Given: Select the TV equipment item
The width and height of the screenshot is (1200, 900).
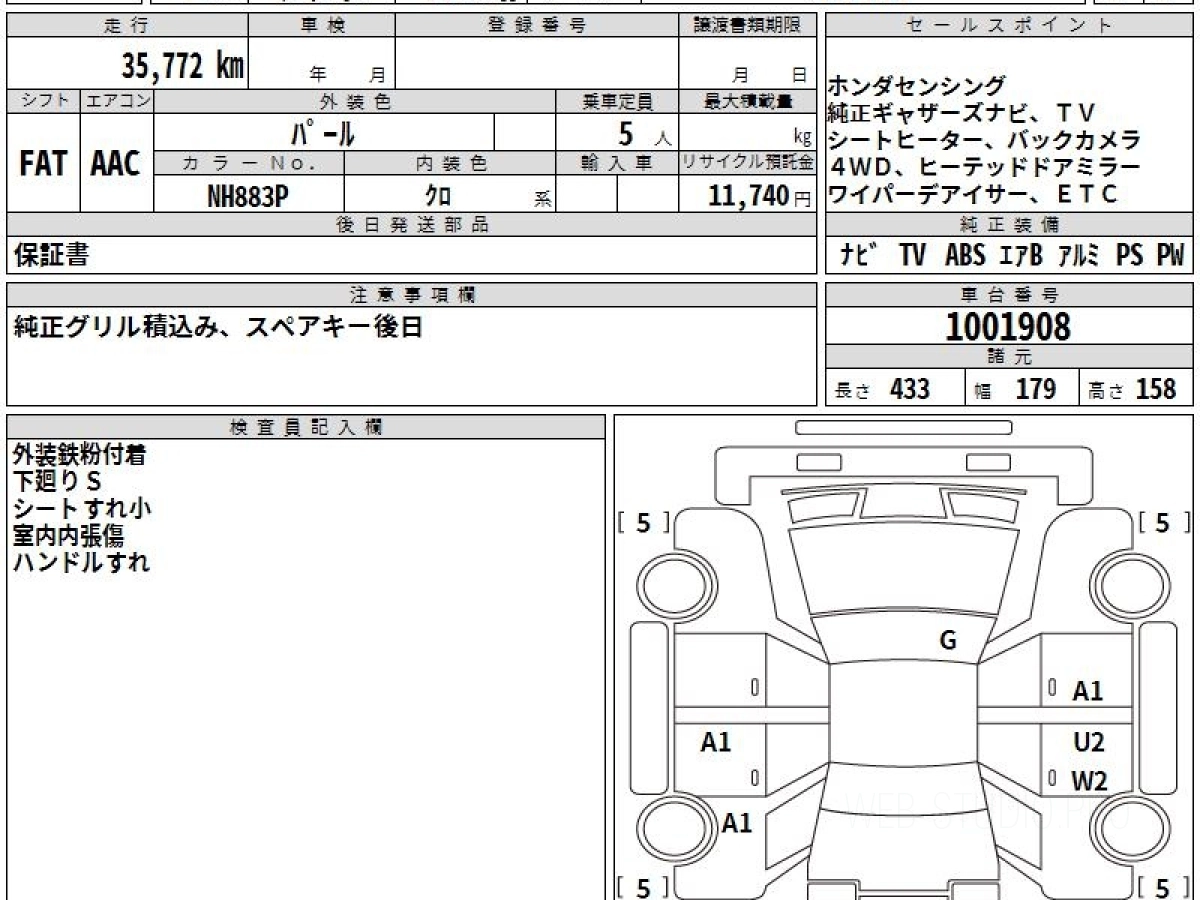Looking at the screenshot, I should [x=912, y=256].
